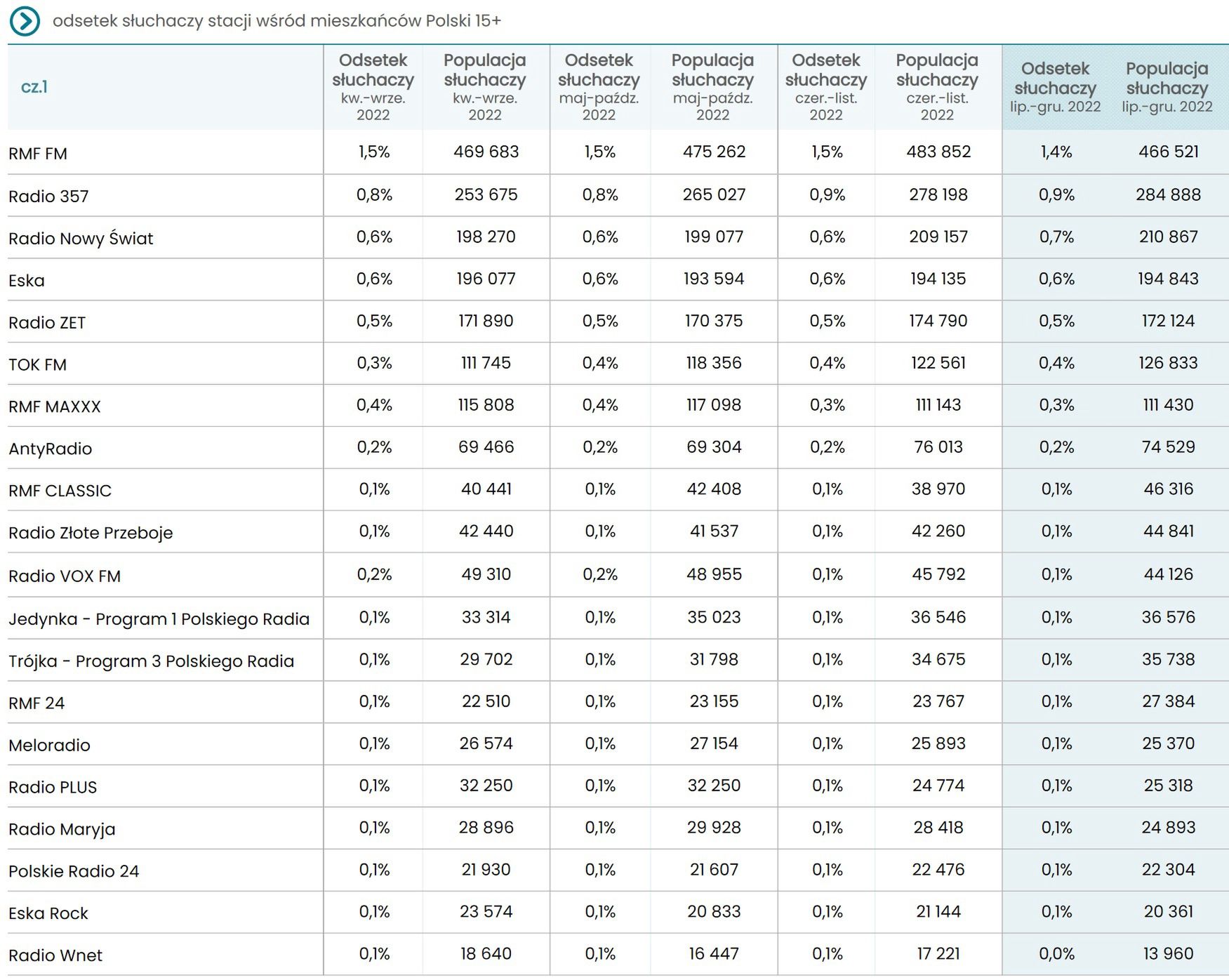
Task: Click the circled arrow icon beside the title
Action: click(x=25, y=22)
